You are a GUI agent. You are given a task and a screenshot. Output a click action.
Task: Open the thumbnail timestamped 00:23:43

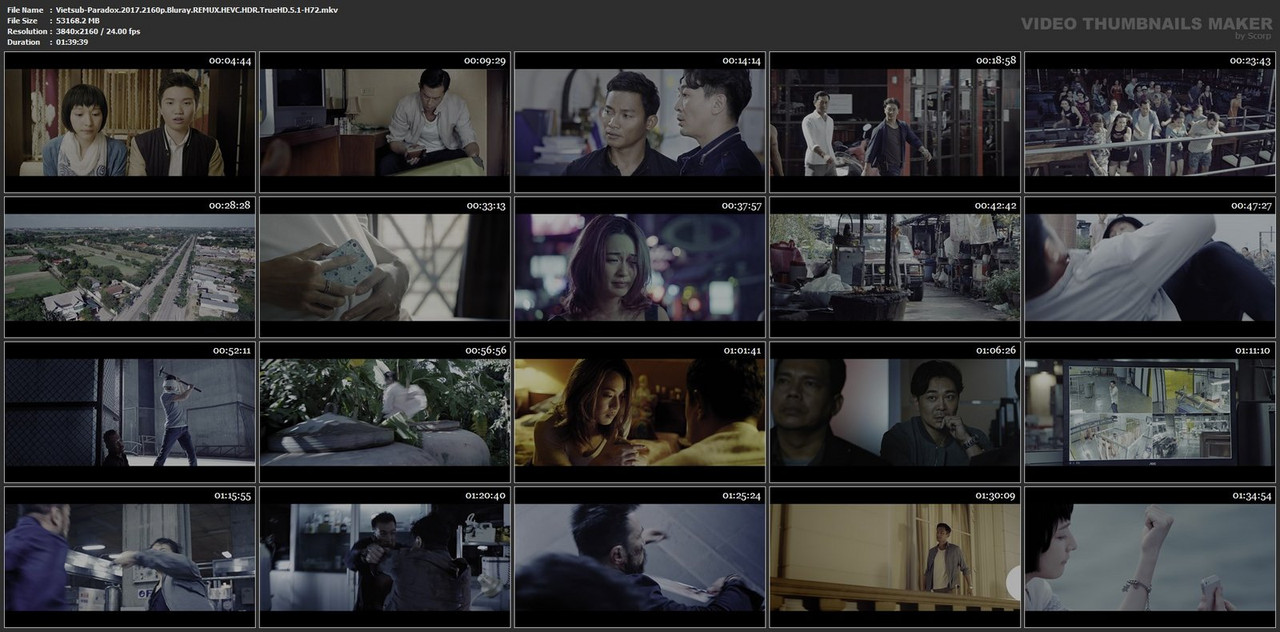[1150, 122]
